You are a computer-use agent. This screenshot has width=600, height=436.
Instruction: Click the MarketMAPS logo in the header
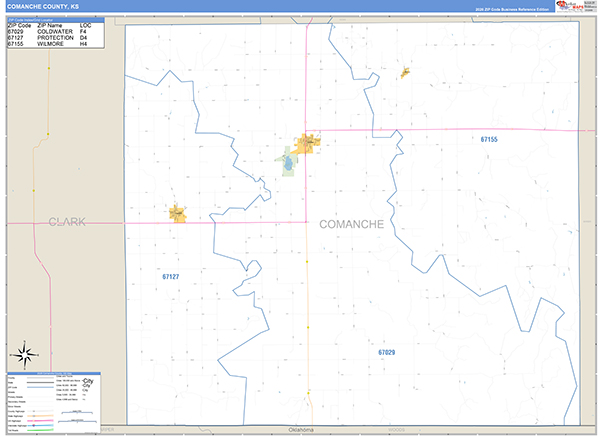[570, 6]
